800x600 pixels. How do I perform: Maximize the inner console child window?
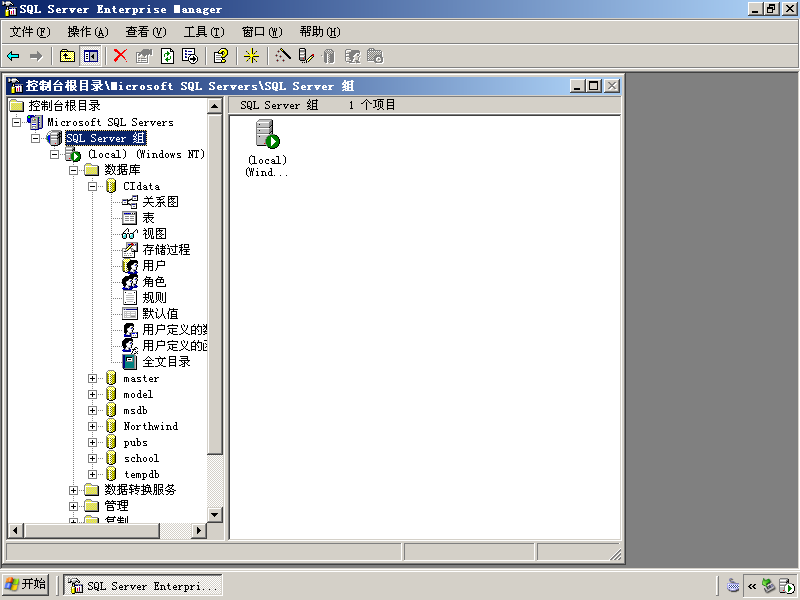click(594, 86)
